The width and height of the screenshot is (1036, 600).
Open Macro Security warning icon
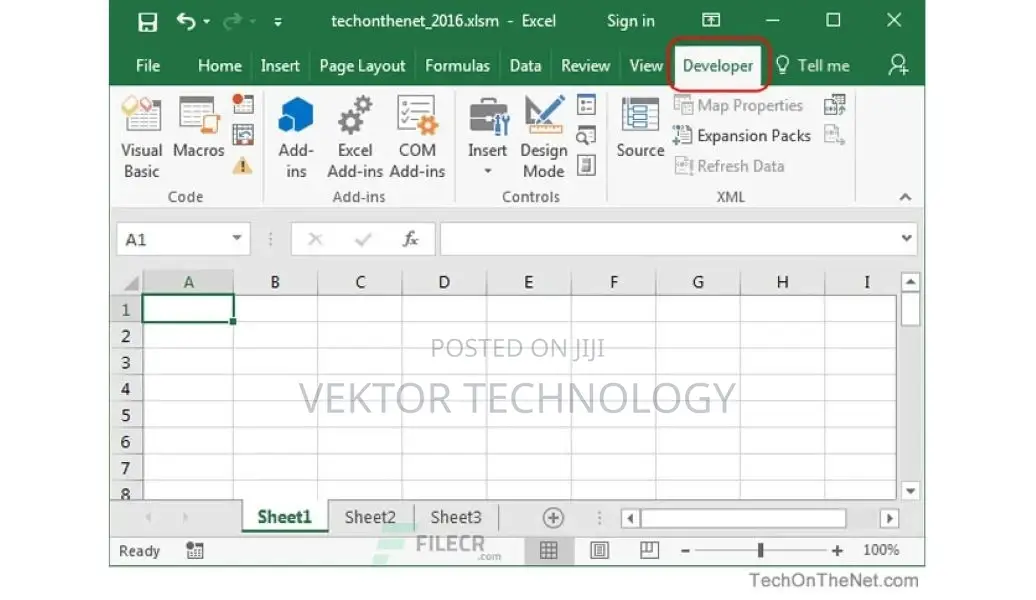pyautogui.click(x=242, y=165)
